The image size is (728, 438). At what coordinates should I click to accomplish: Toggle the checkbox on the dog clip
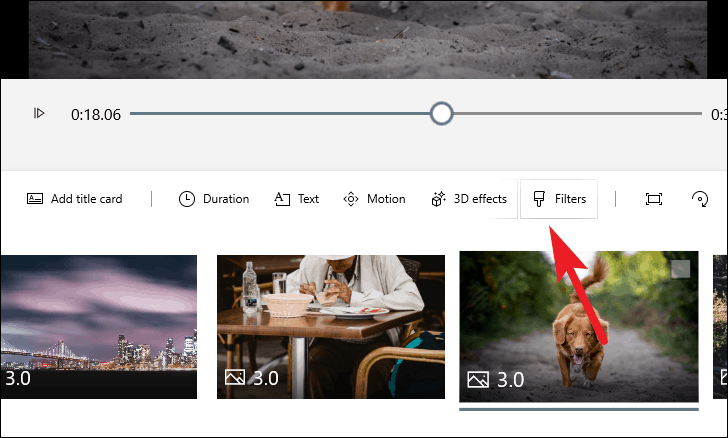[x=680, y=269]
